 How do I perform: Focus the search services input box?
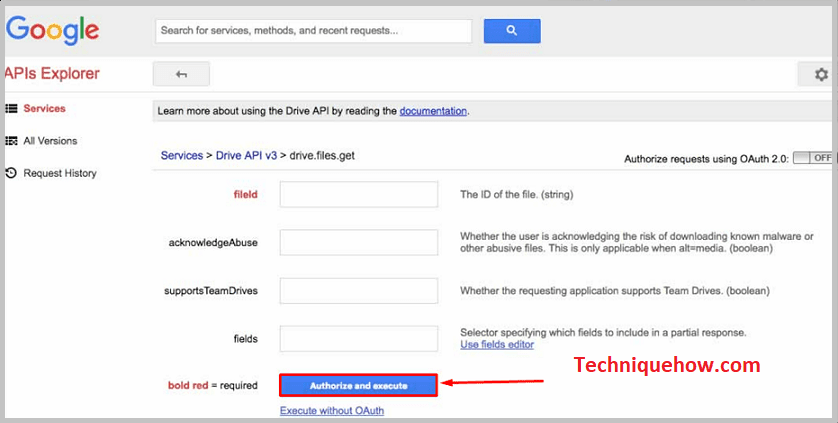314,31
